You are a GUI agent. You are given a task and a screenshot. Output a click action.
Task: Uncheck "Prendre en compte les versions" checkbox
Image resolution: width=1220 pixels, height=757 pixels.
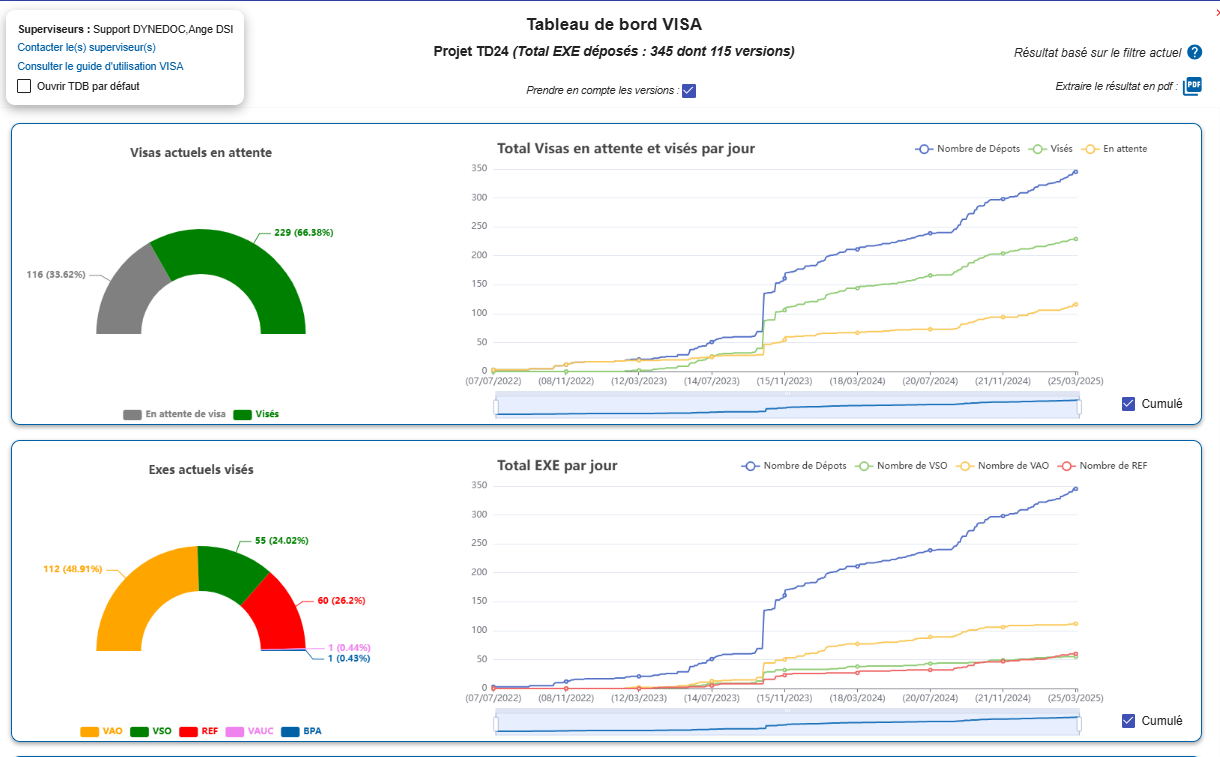689,91
